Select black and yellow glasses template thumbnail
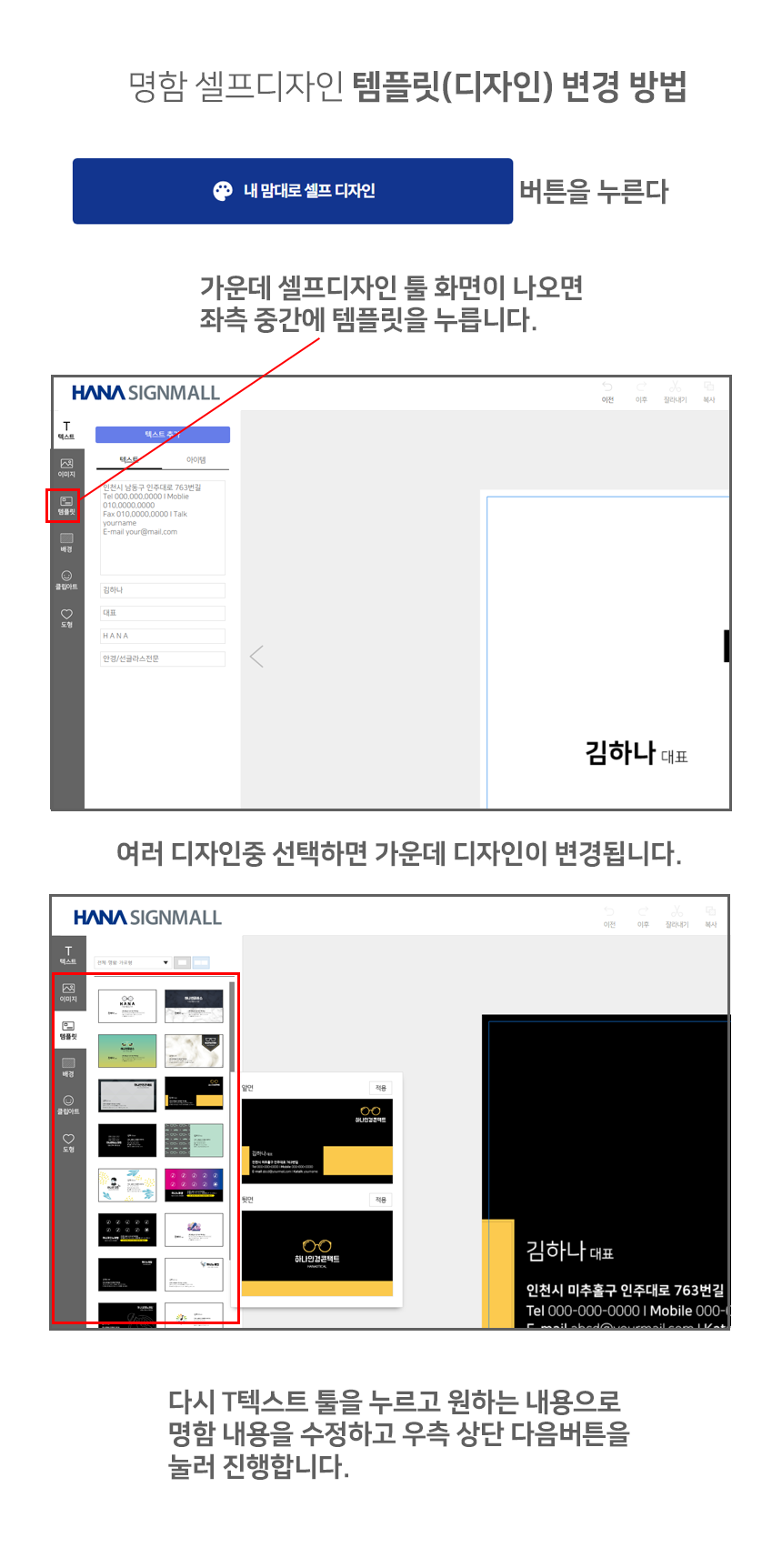The height and width of the screenshot is (1568, 782). pos(194,1094)
